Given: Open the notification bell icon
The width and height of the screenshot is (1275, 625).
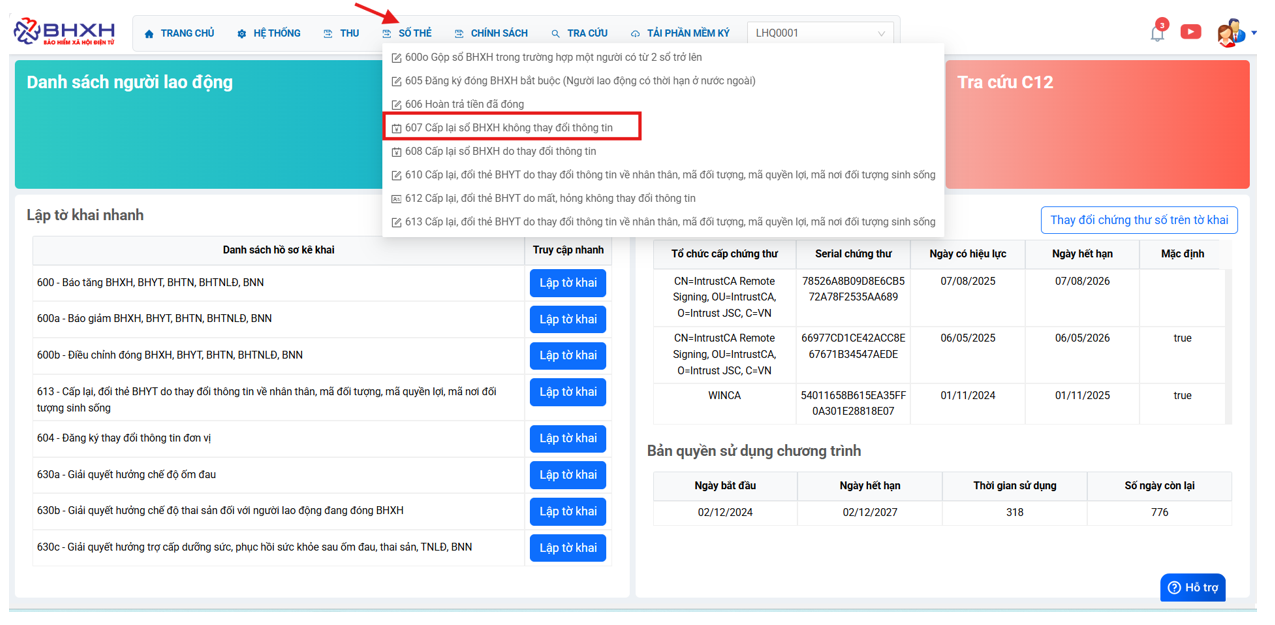Looking at the screenshot, I should (x=1157, y=33).
